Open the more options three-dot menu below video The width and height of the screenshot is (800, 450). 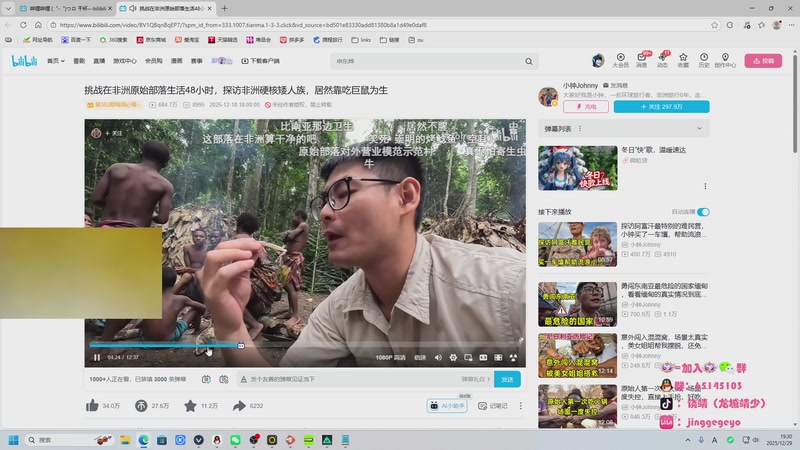pyautogui.click(x=520, y=406)
